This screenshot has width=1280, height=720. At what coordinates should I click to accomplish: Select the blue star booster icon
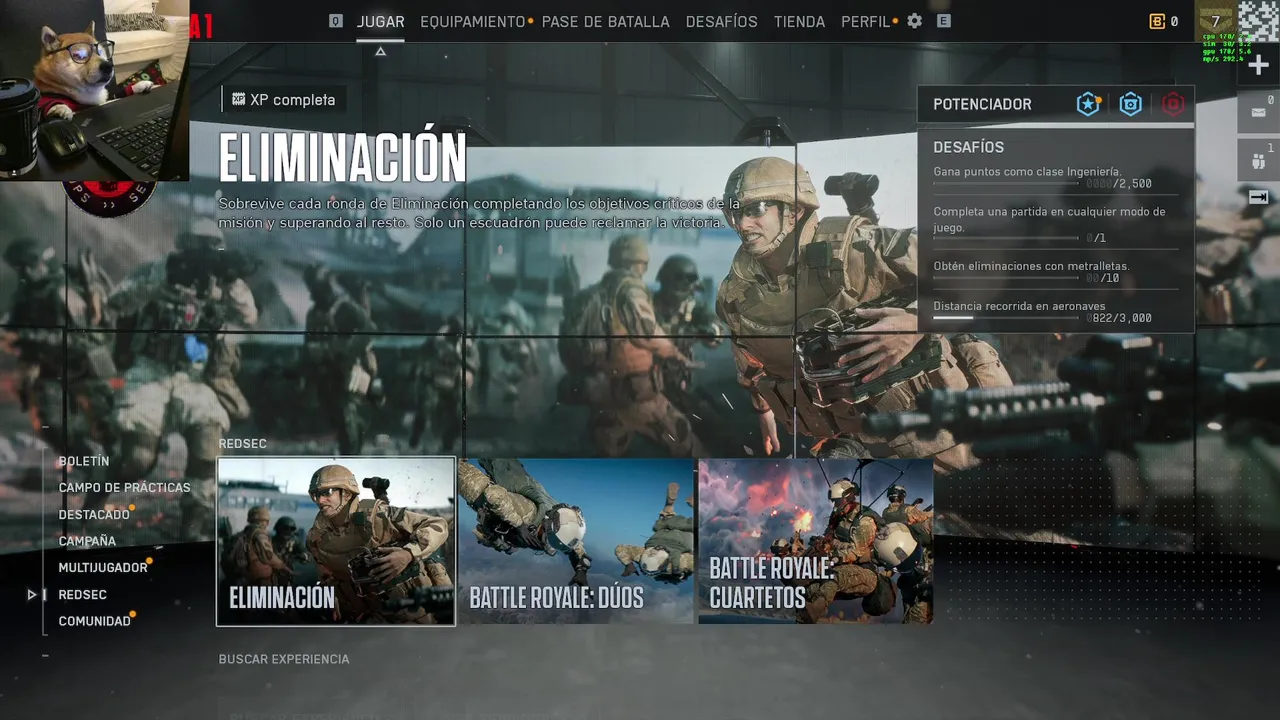coord(1088,104)
